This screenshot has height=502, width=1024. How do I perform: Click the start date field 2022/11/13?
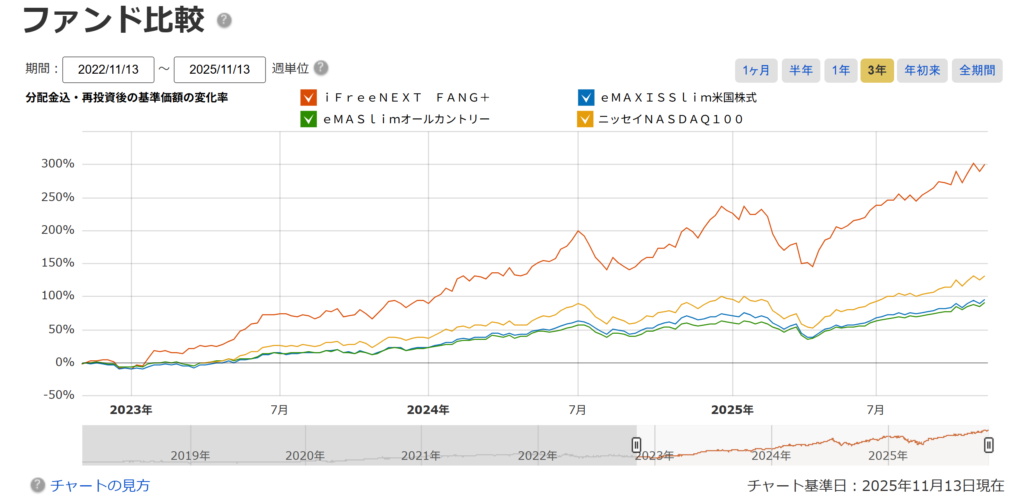(x=108, y=69)
